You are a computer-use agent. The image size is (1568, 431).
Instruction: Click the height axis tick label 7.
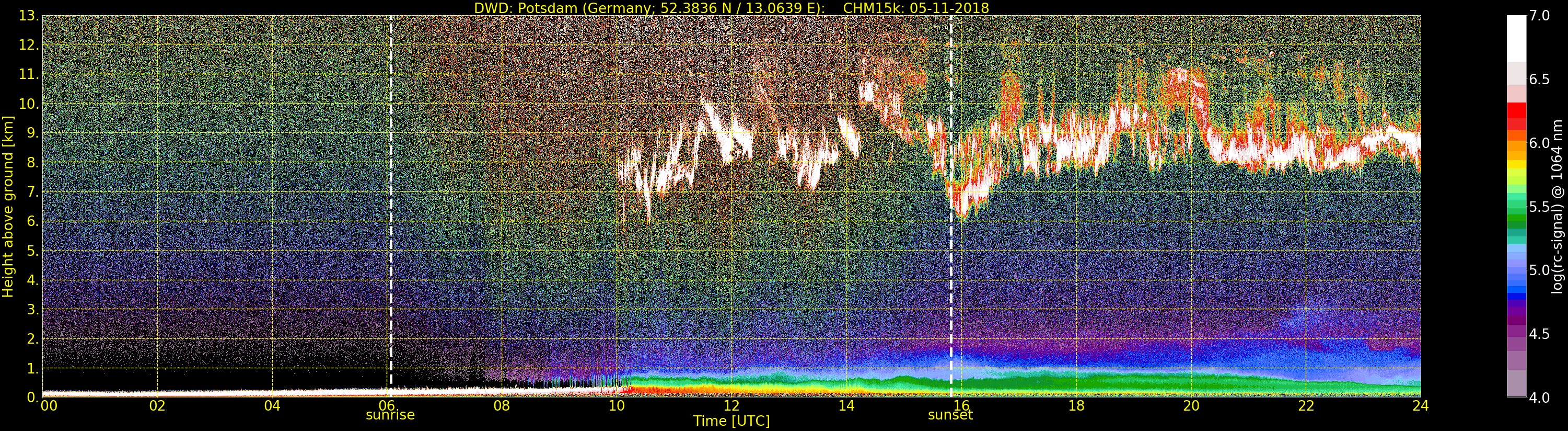32,192
